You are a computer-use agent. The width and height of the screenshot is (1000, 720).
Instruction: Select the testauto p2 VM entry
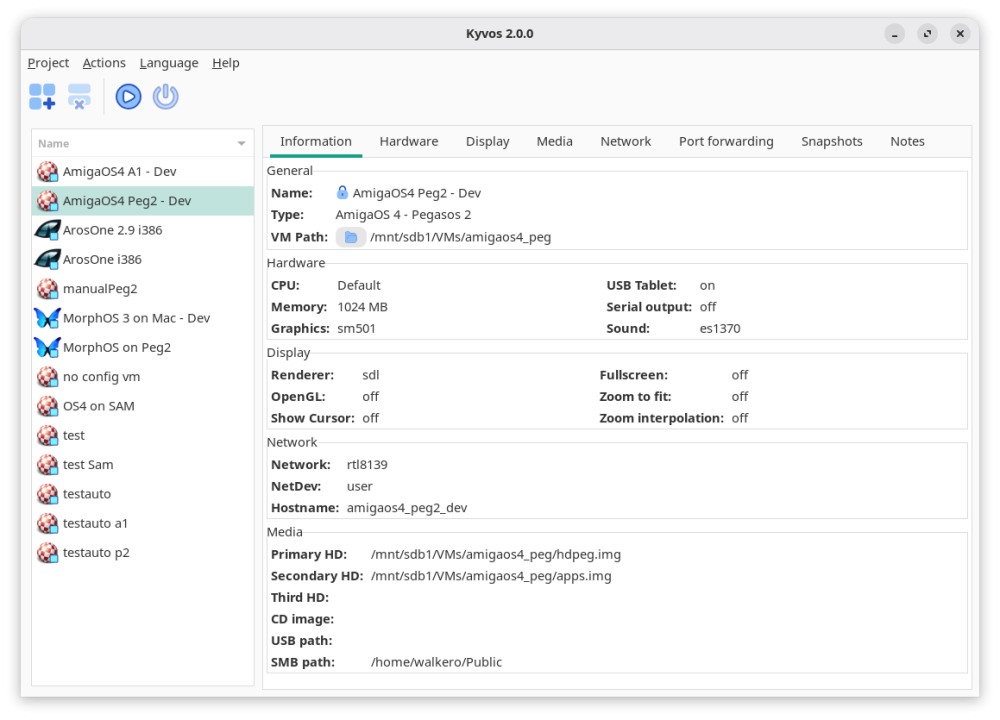pos(96,552)
